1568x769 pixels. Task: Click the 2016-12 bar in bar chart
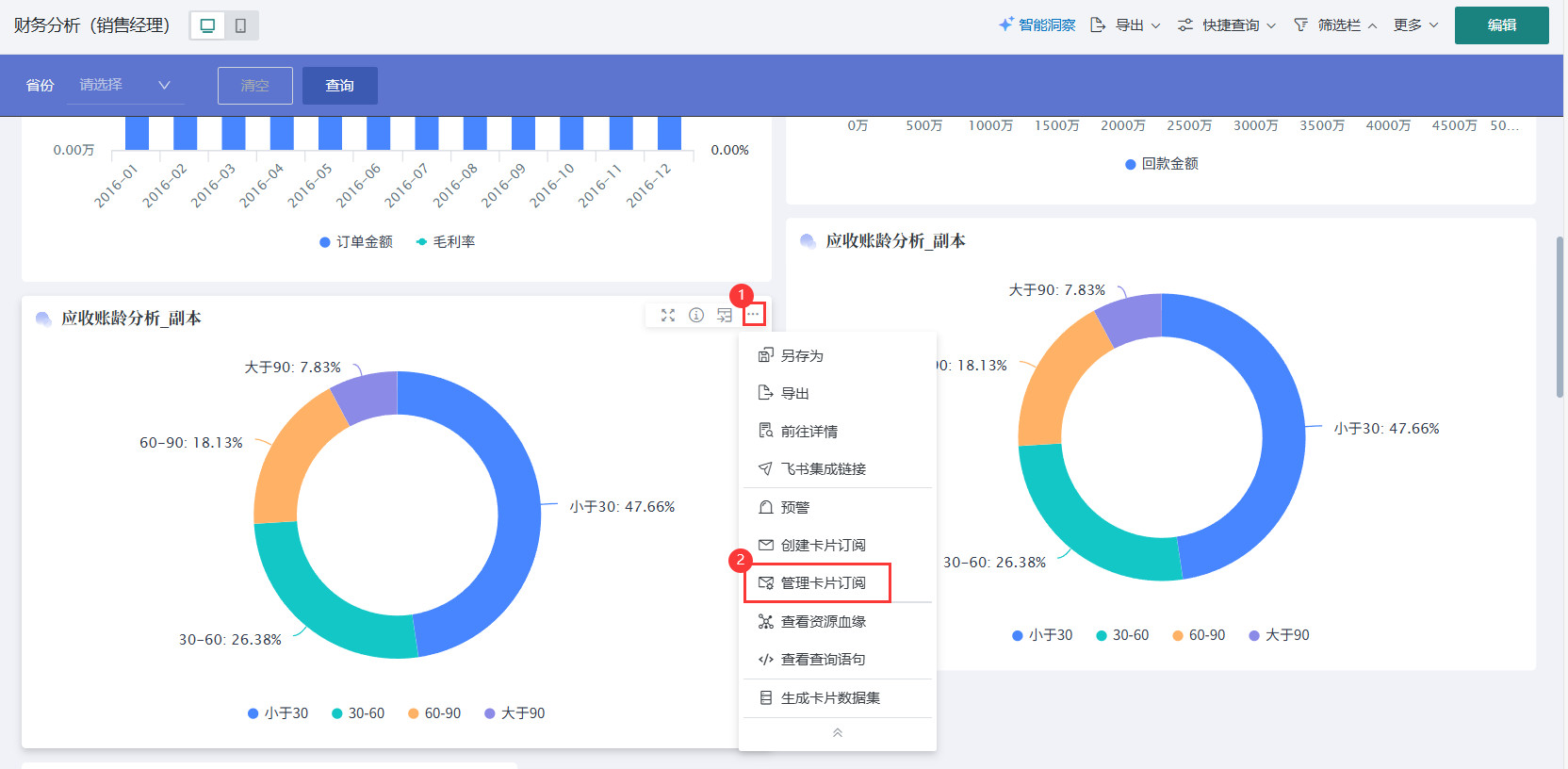(x=669, y=133)
